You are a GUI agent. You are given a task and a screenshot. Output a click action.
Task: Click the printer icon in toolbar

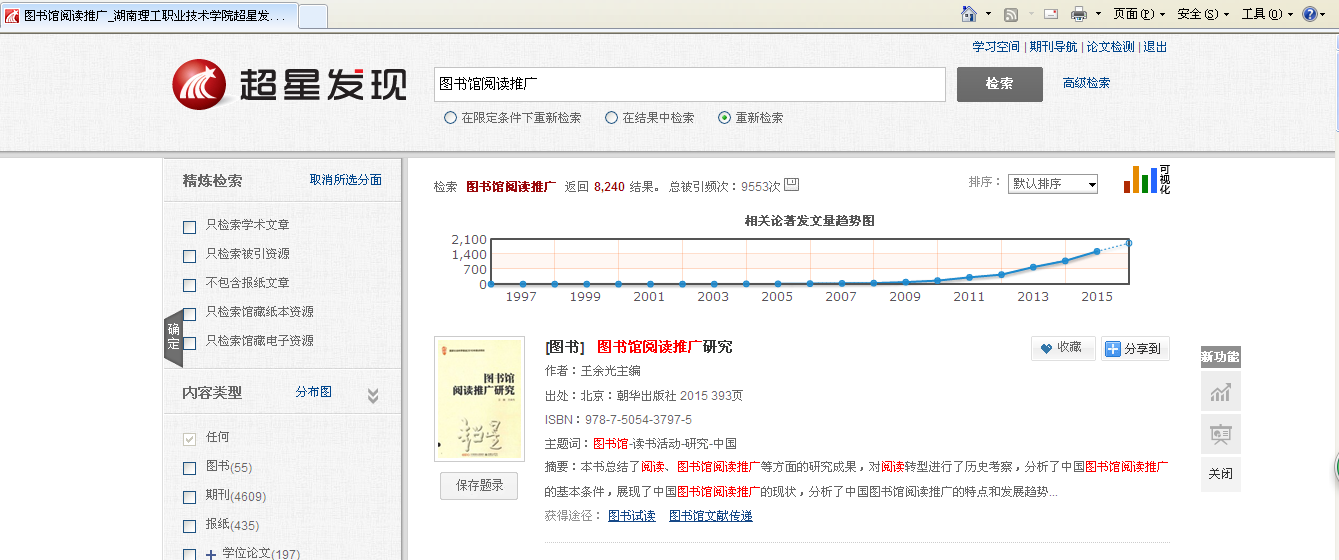1079,14
